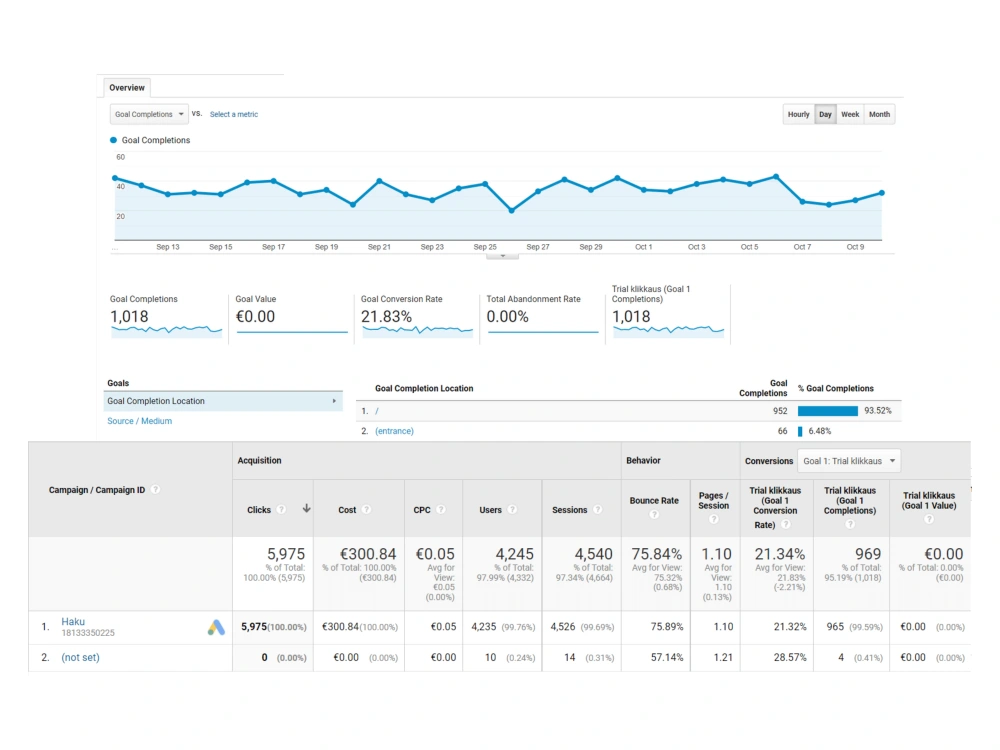Open the Source / Medium link
This screenshot has height=750, width=1000.
[x=140, y=421]
